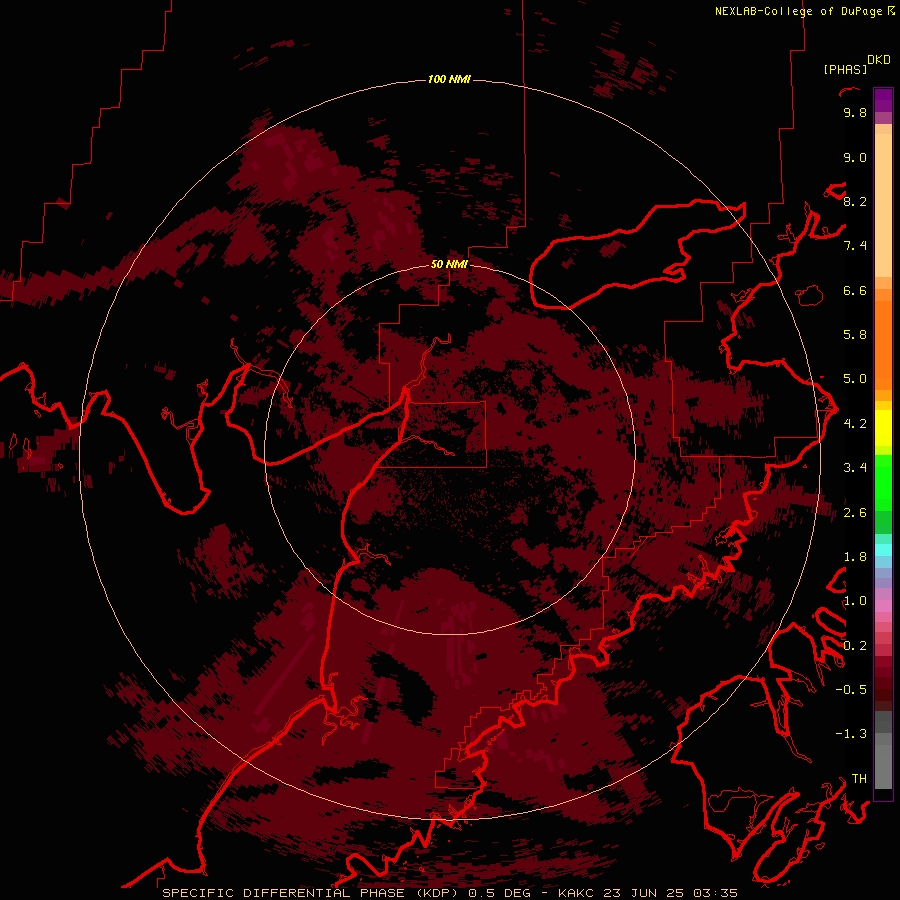900x900 pixels.
Task: Click the -1.3 scale value
Action: [x=851, y=734]
